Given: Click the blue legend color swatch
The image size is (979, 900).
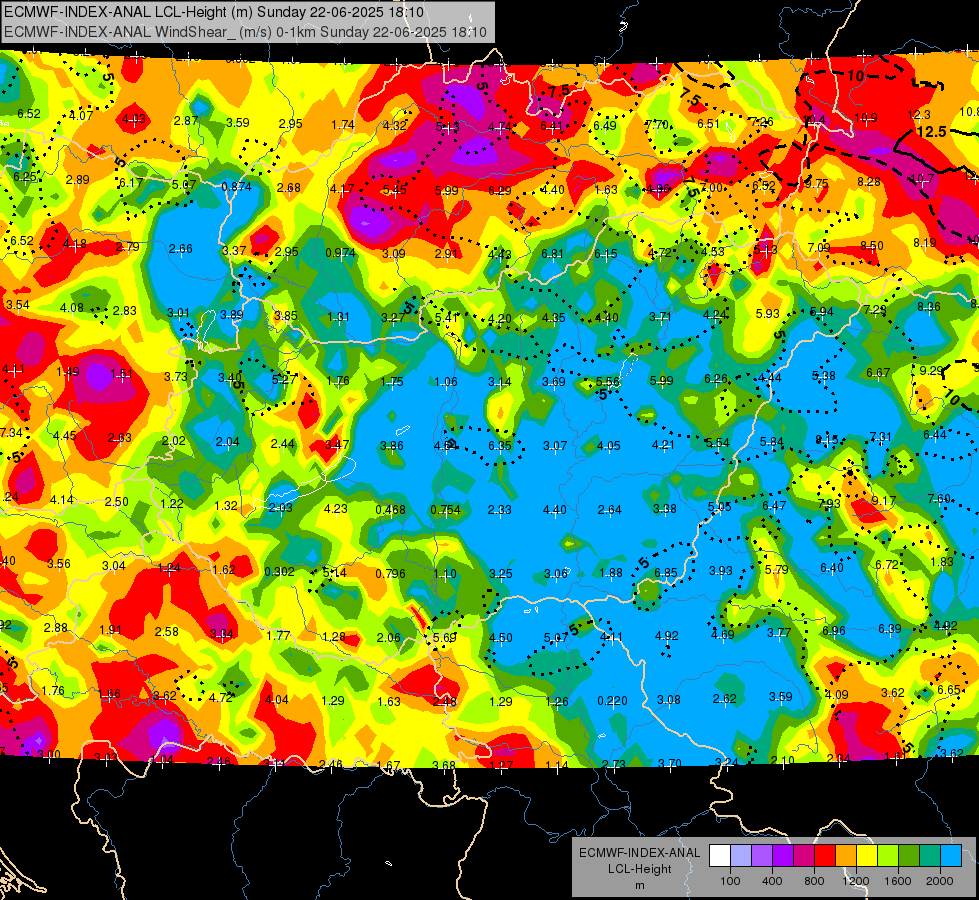Looking at the screenshot, I should 951,856.
